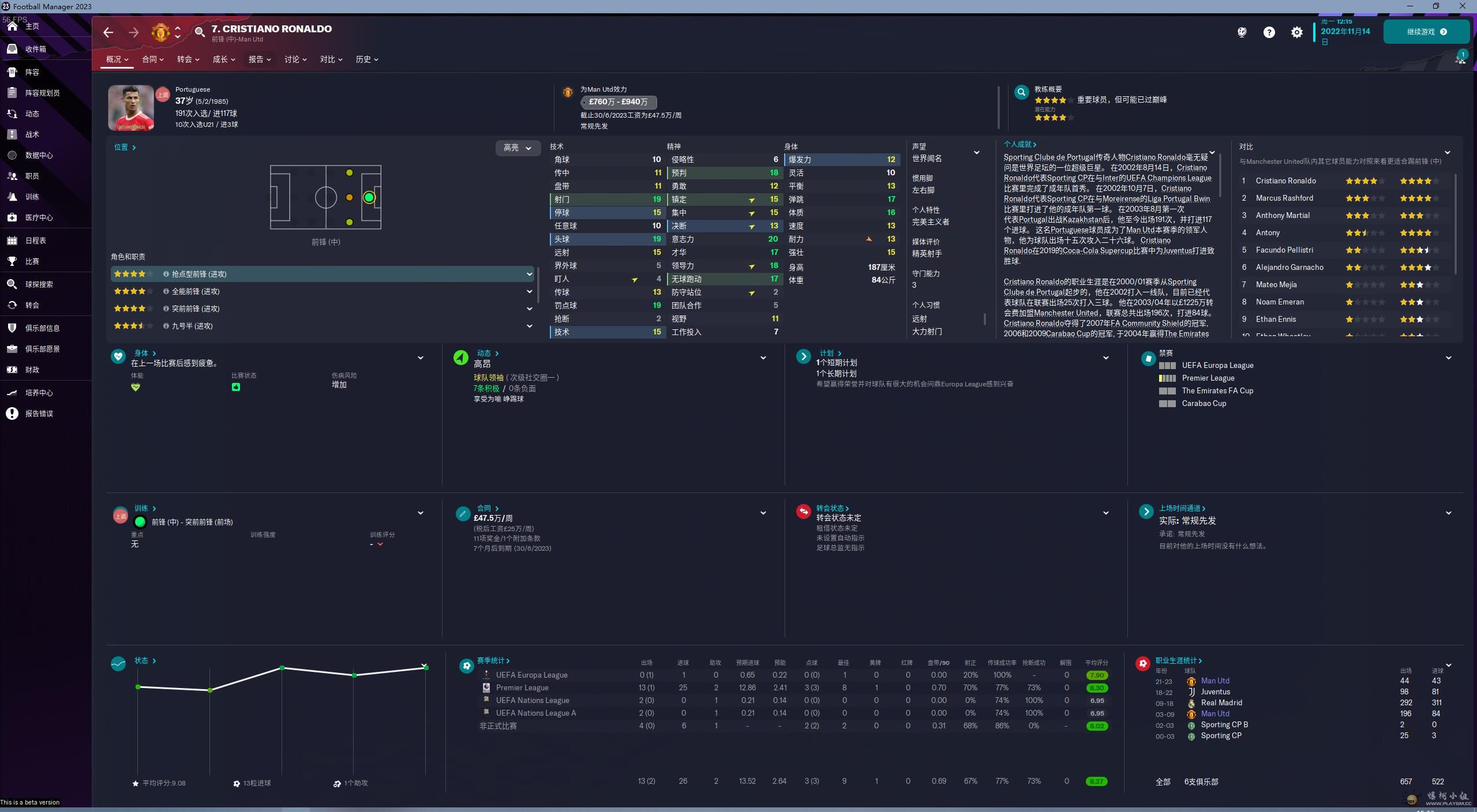Viewport: 1477px width, 812px height.
Task: Open the 战术 tactics icon
Action: pos(12,134)
